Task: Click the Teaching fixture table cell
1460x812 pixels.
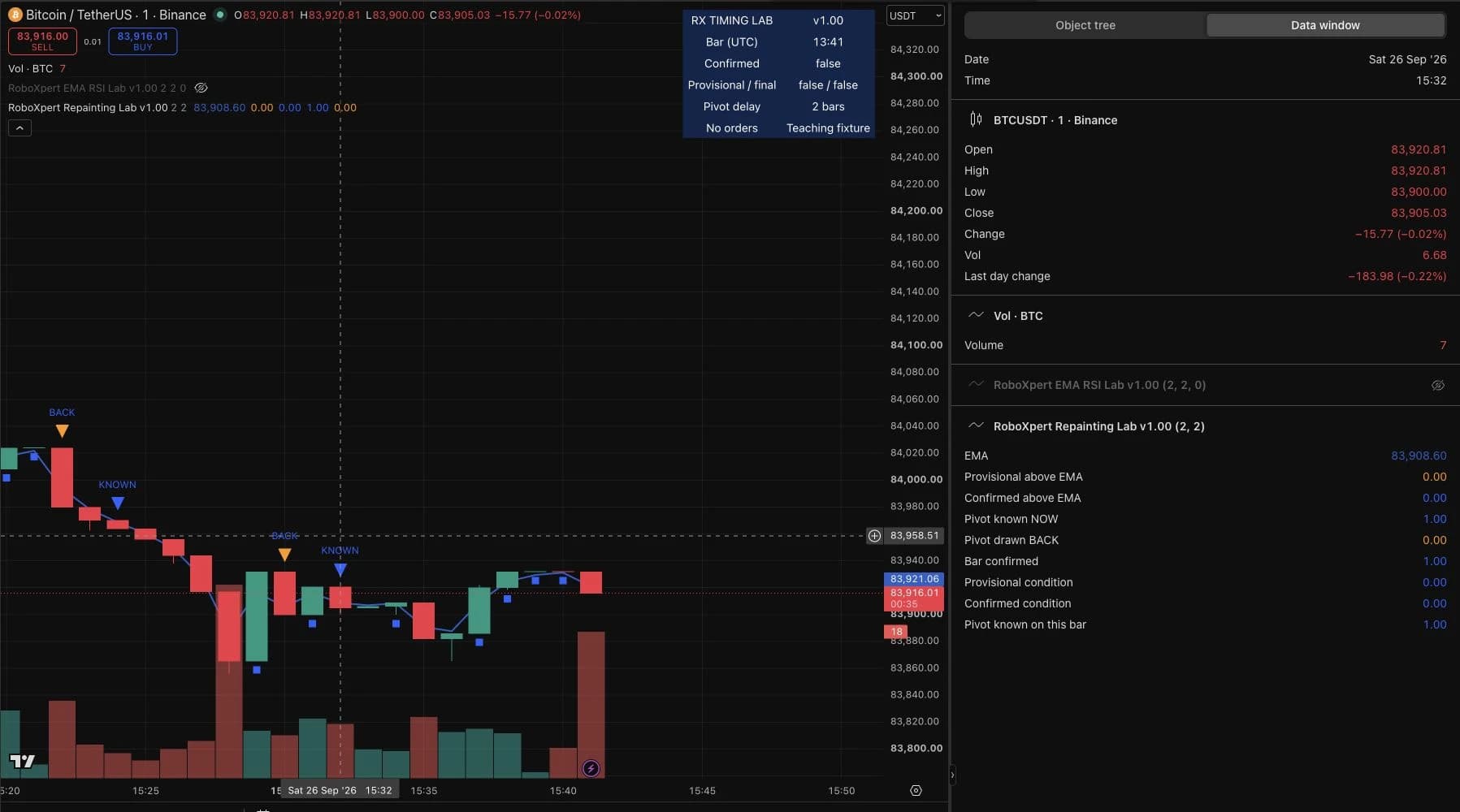Action: tap(828, 128)
